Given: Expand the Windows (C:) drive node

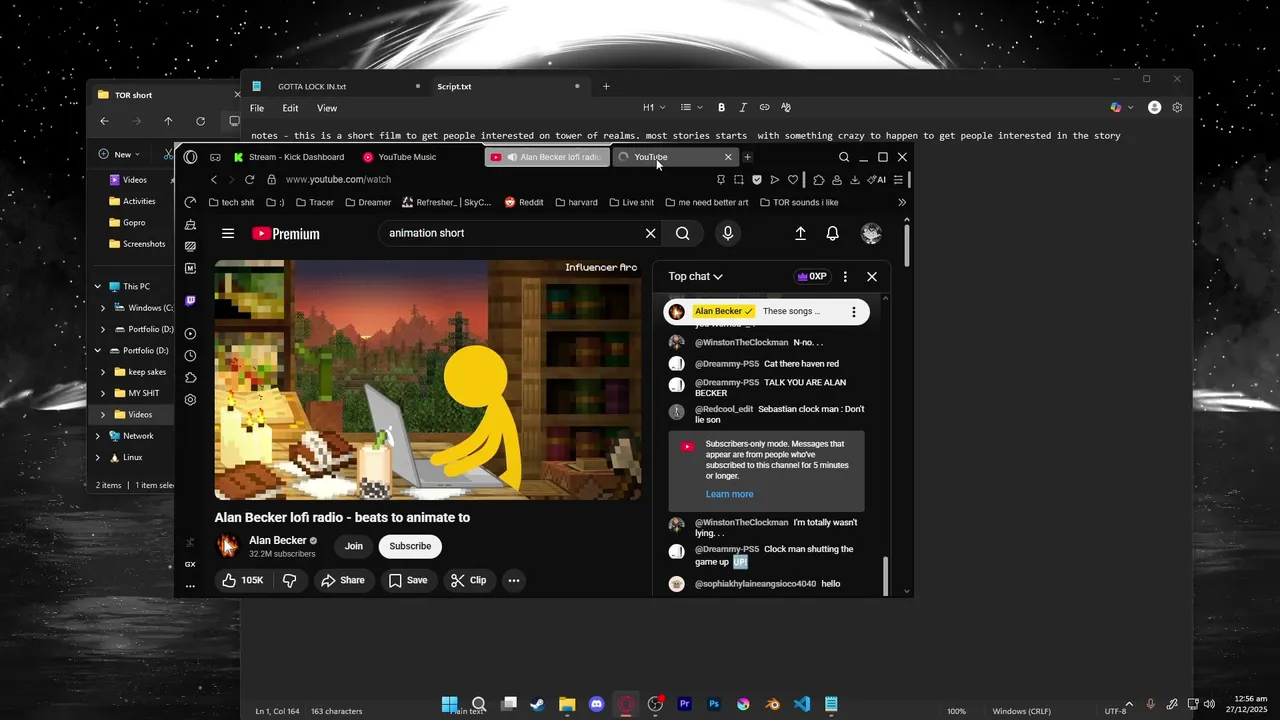Looking at the screenshot, I should coord(103,308).
